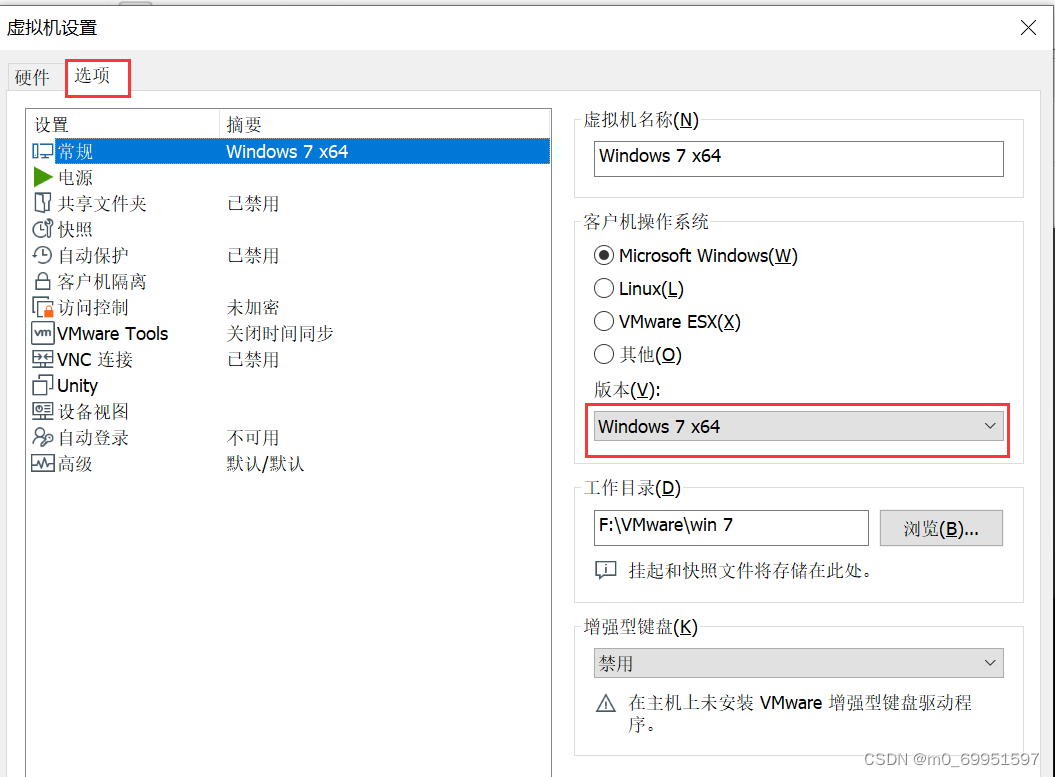Click the VNC 连接 icon
The image size is (1055, 777).
pos(42,359)
